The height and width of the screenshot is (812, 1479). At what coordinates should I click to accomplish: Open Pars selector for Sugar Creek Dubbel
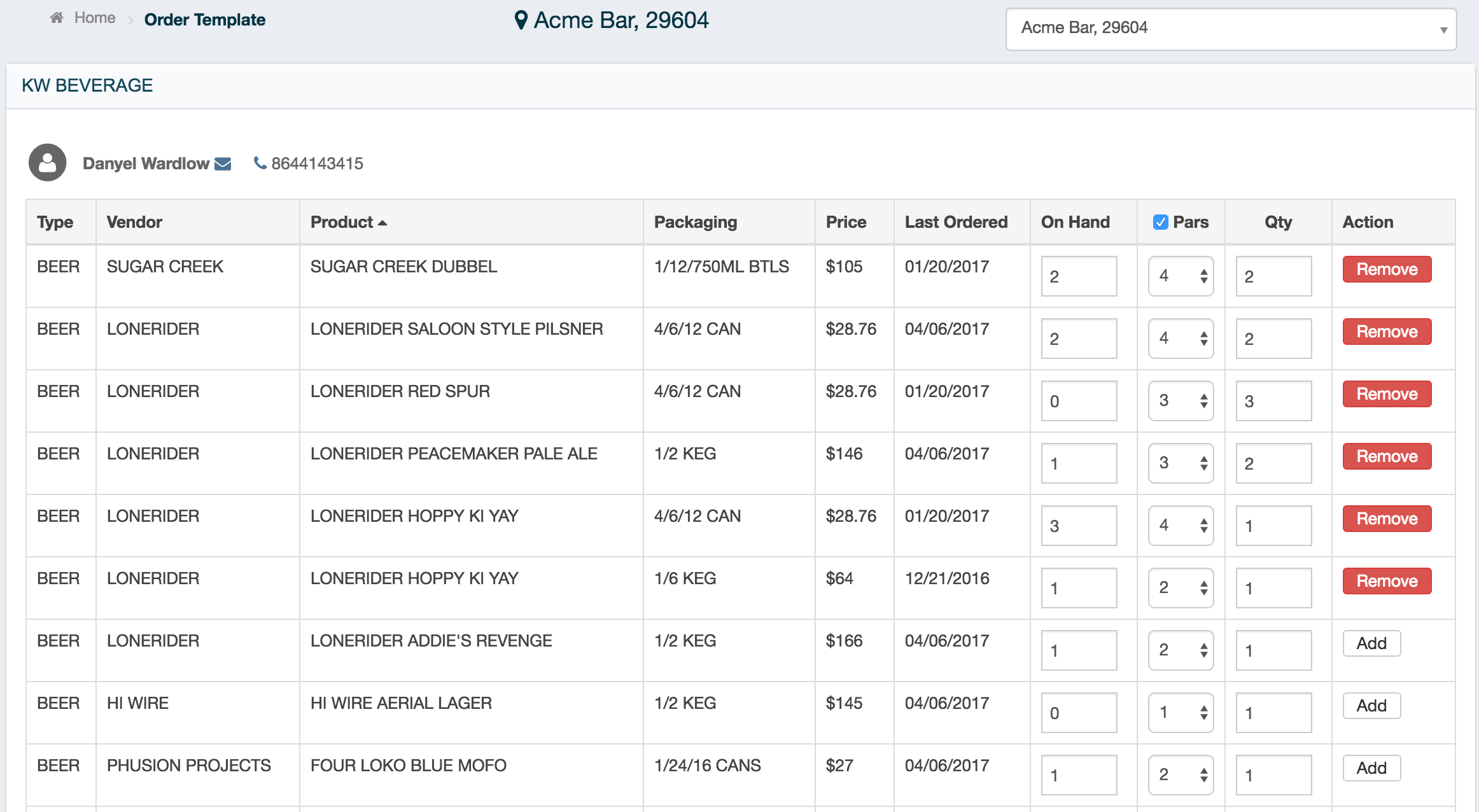click(1181, 276)
